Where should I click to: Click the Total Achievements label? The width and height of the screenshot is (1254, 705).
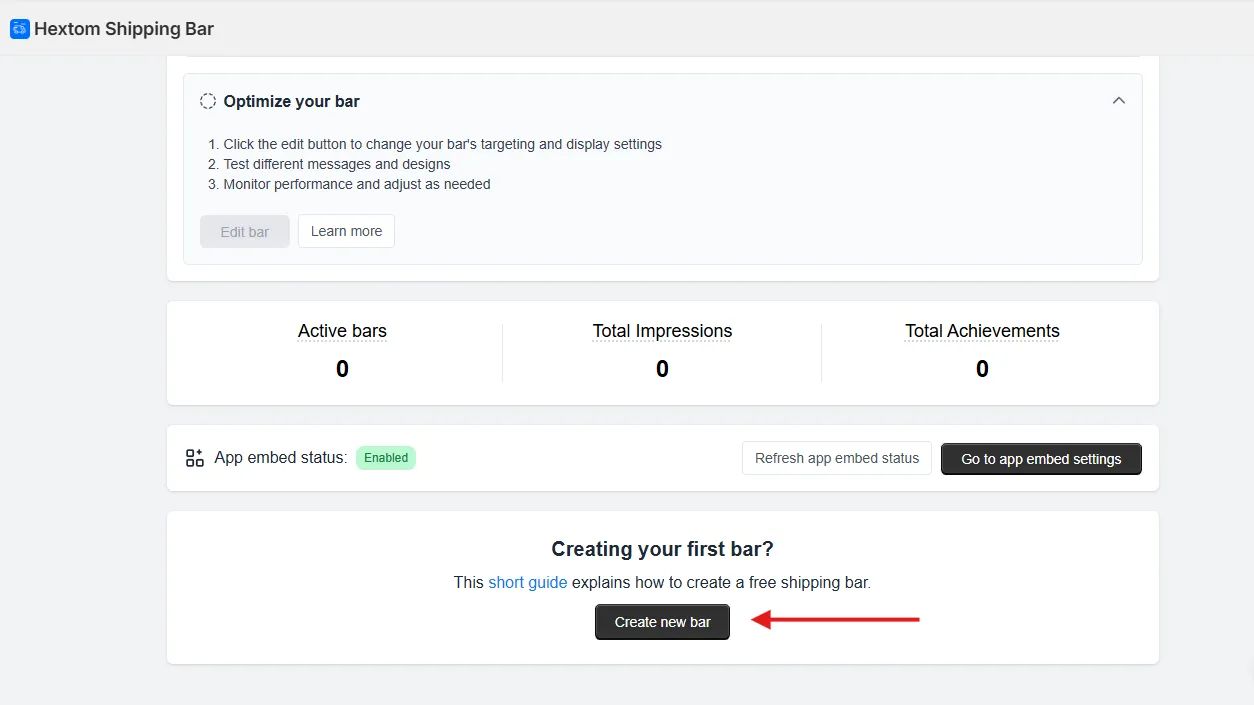pyautogui.click(x=982, y=331)
